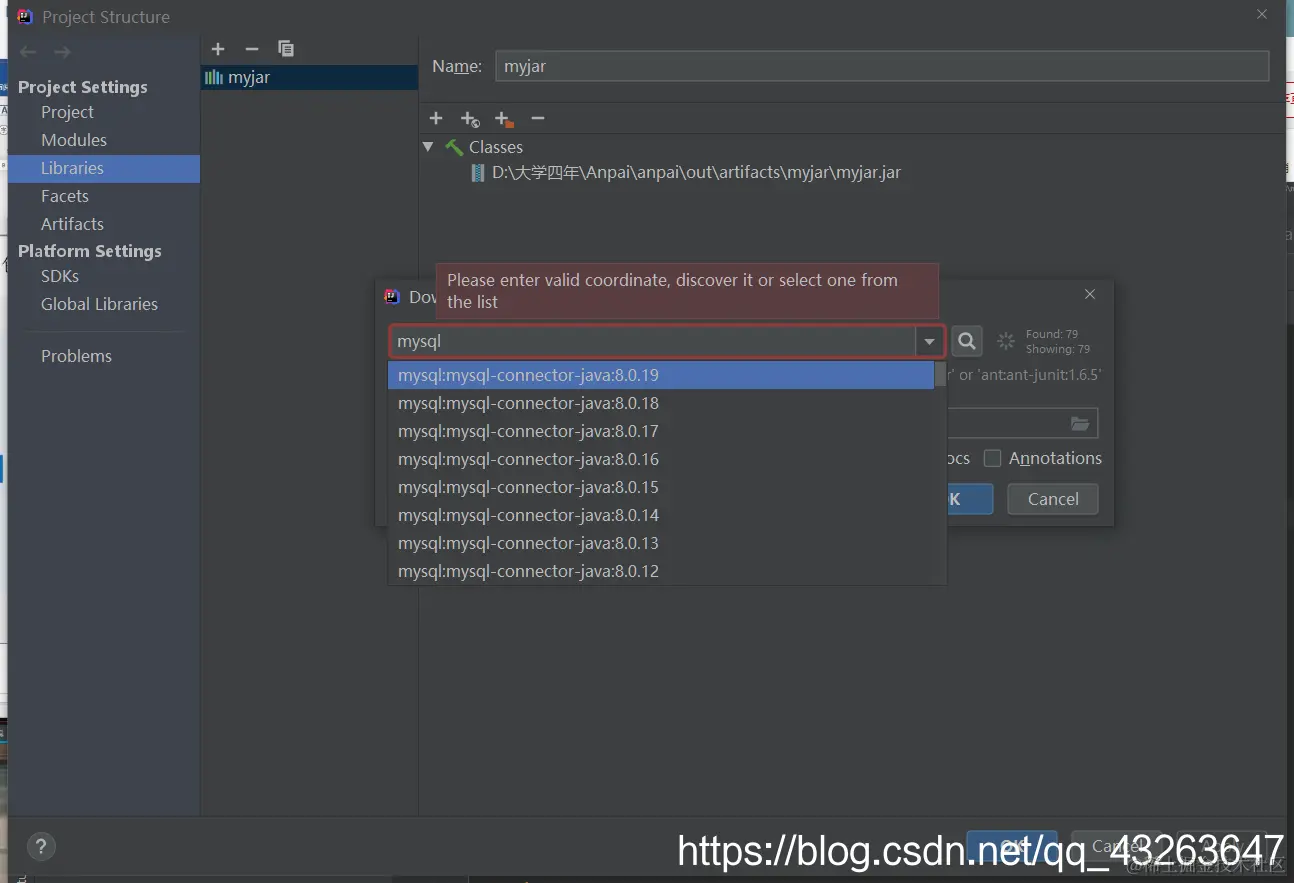Click the mysql-connector-java:8.0.12 entry
The height and width of the screenshot is (883, 1294).
click(661, 571)
